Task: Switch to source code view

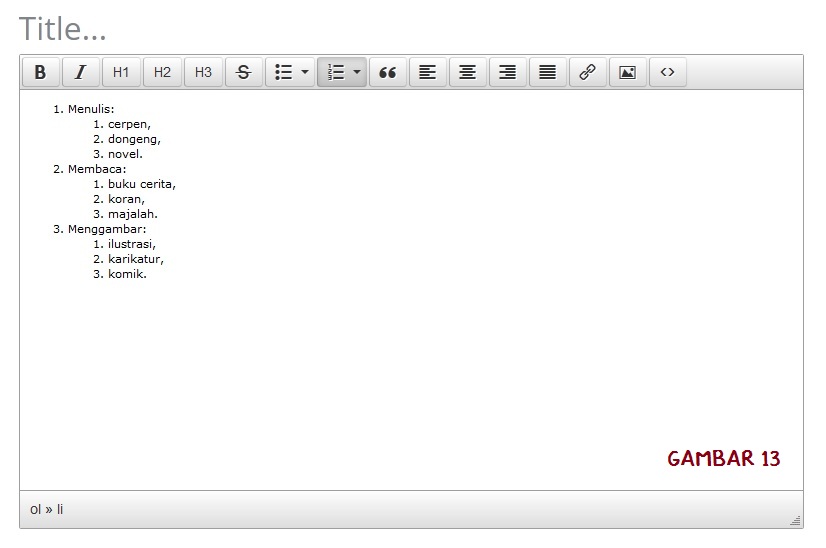Action: coord(668,72)
